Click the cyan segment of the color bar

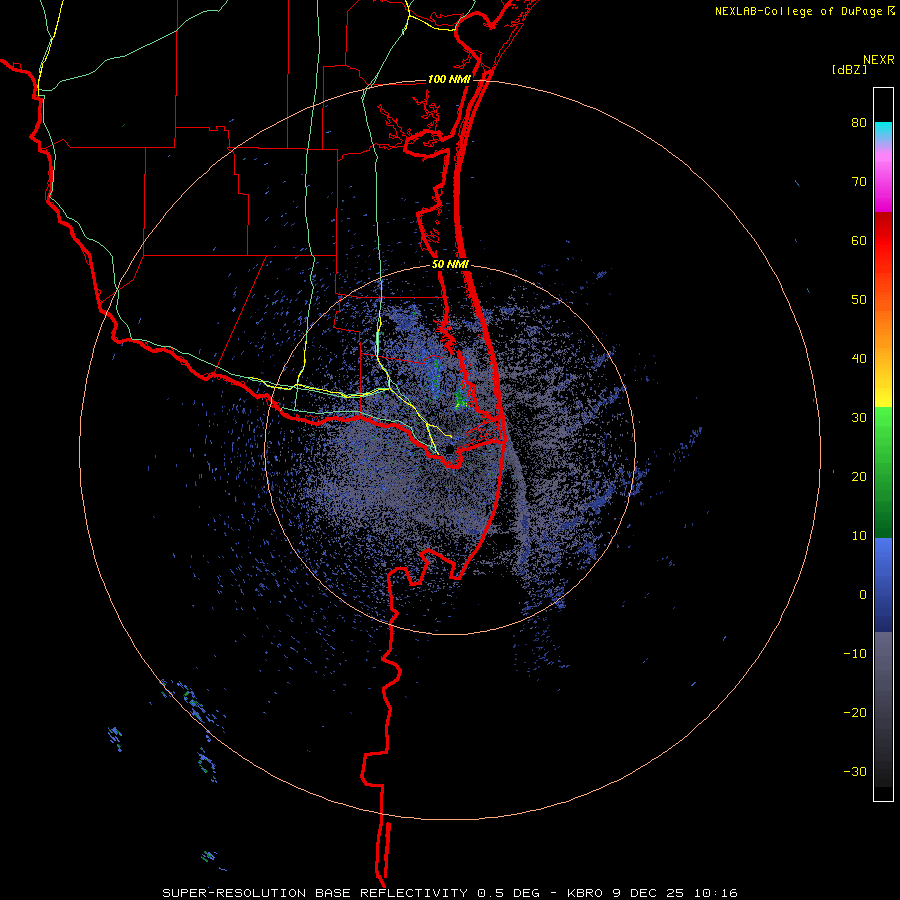click(883, 131)
